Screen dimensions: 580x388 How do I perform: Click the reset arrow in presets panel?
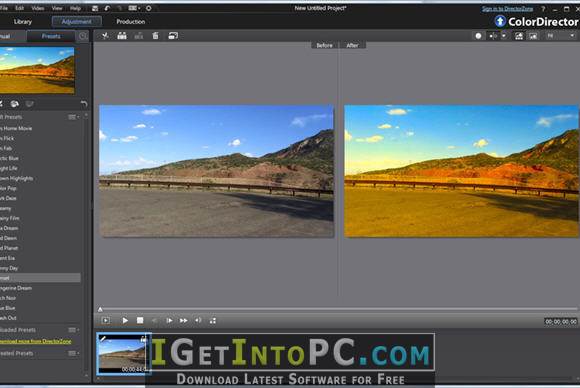pos(84,104)
